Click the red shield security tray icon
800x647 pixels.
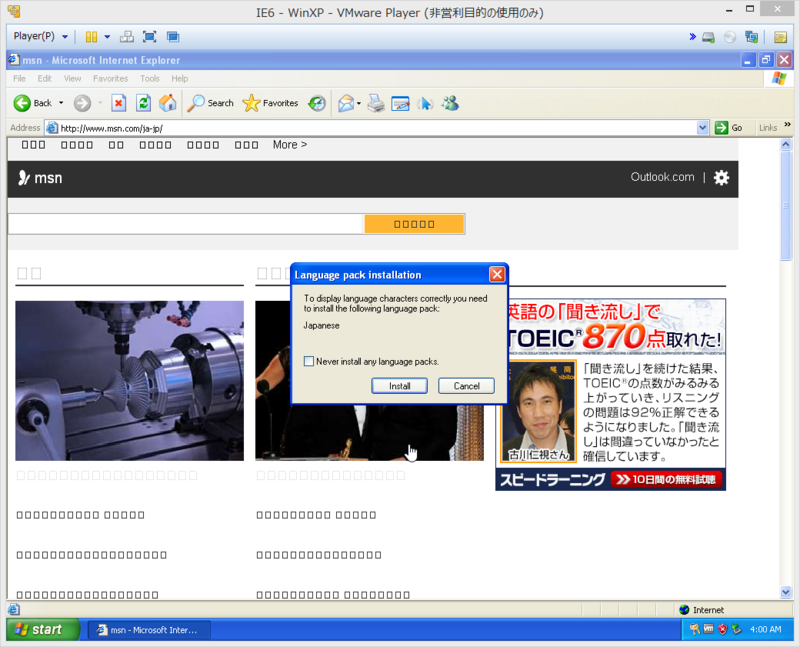click(722, 630)
